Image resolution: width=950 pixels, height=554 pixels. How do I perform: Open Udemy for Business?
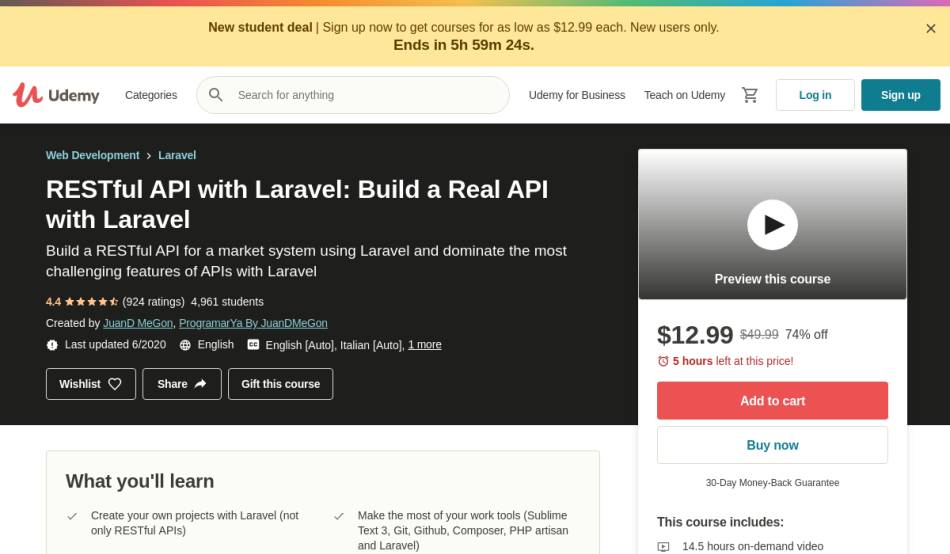click(x=577, y=95)
